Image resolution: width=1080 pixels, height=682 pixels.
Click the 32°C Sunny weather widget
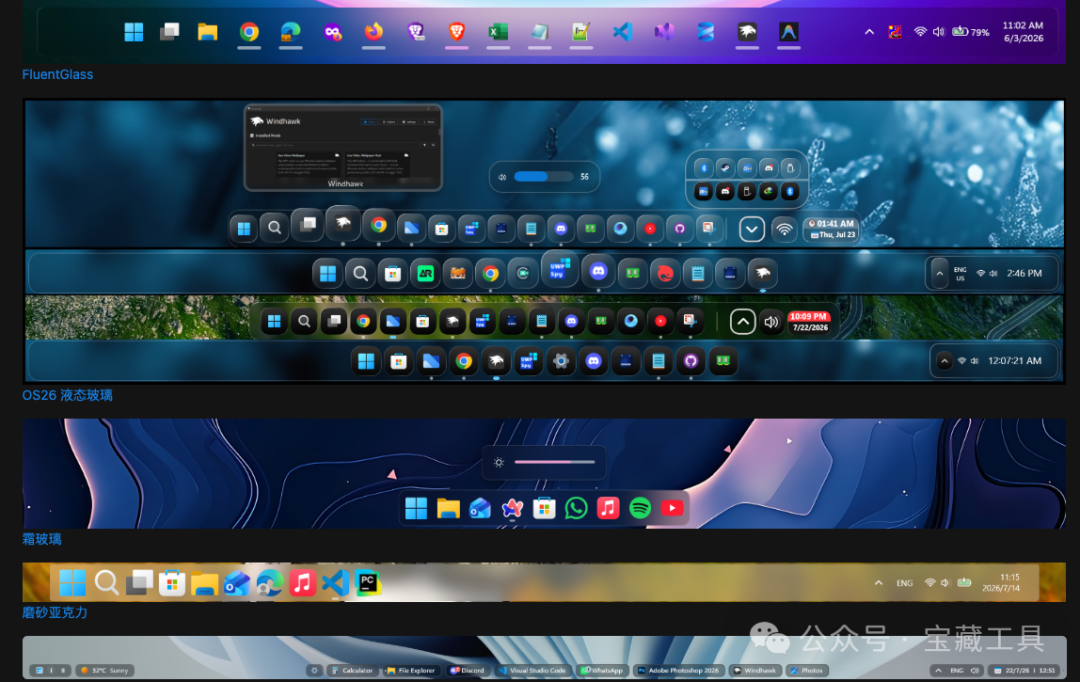[x=105, y=670]
